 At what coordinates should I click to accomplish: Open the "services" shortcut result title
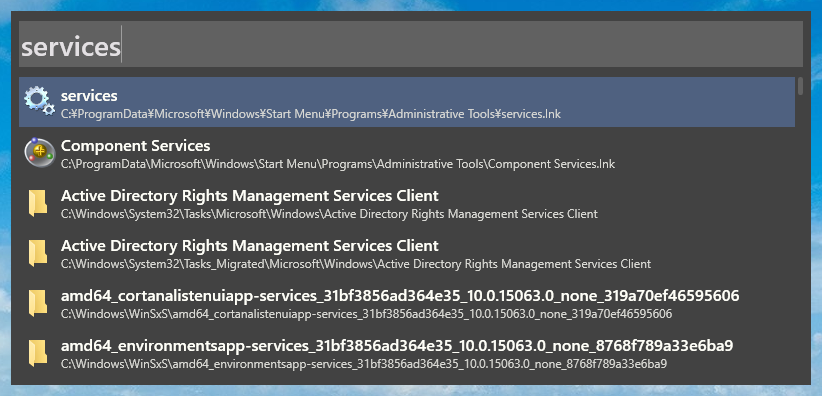click(x=89, y=95)
